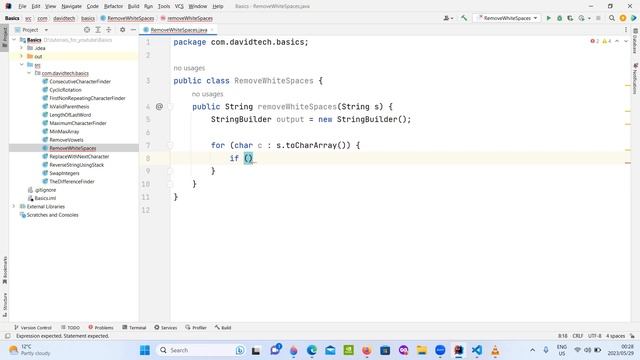Open CyclicRotation class in project tree
Screen dimensions: 640x360
click(65, 90)
